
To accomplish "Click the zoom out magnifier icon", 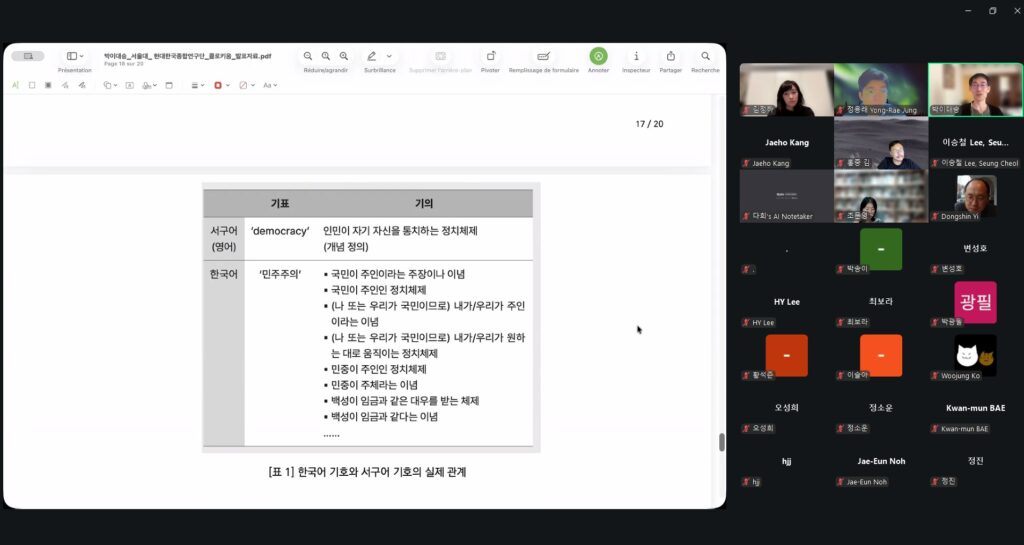I will [308, 56].
